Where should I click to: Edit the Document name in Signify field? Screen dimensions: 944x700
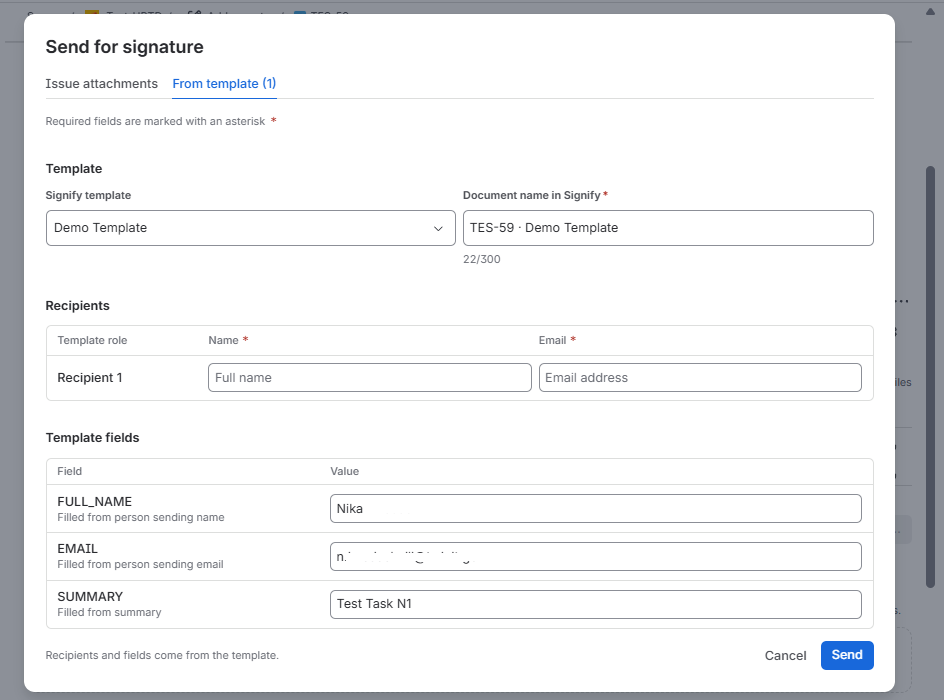(668, 228)
